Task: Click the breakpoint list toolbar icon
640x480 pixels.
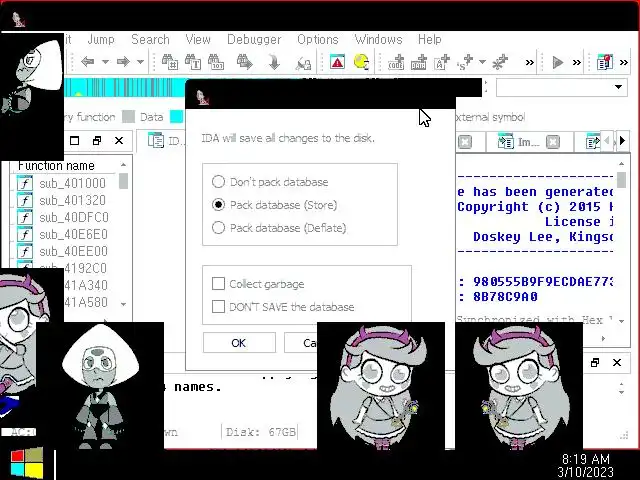Action: pos(604,62)
